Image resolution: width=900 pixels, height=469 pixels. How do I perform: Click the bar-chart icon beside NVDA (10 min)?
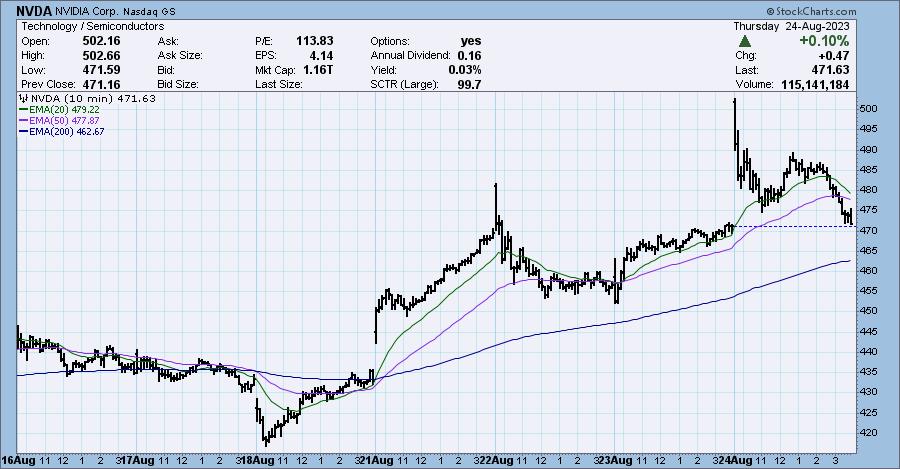24,98
